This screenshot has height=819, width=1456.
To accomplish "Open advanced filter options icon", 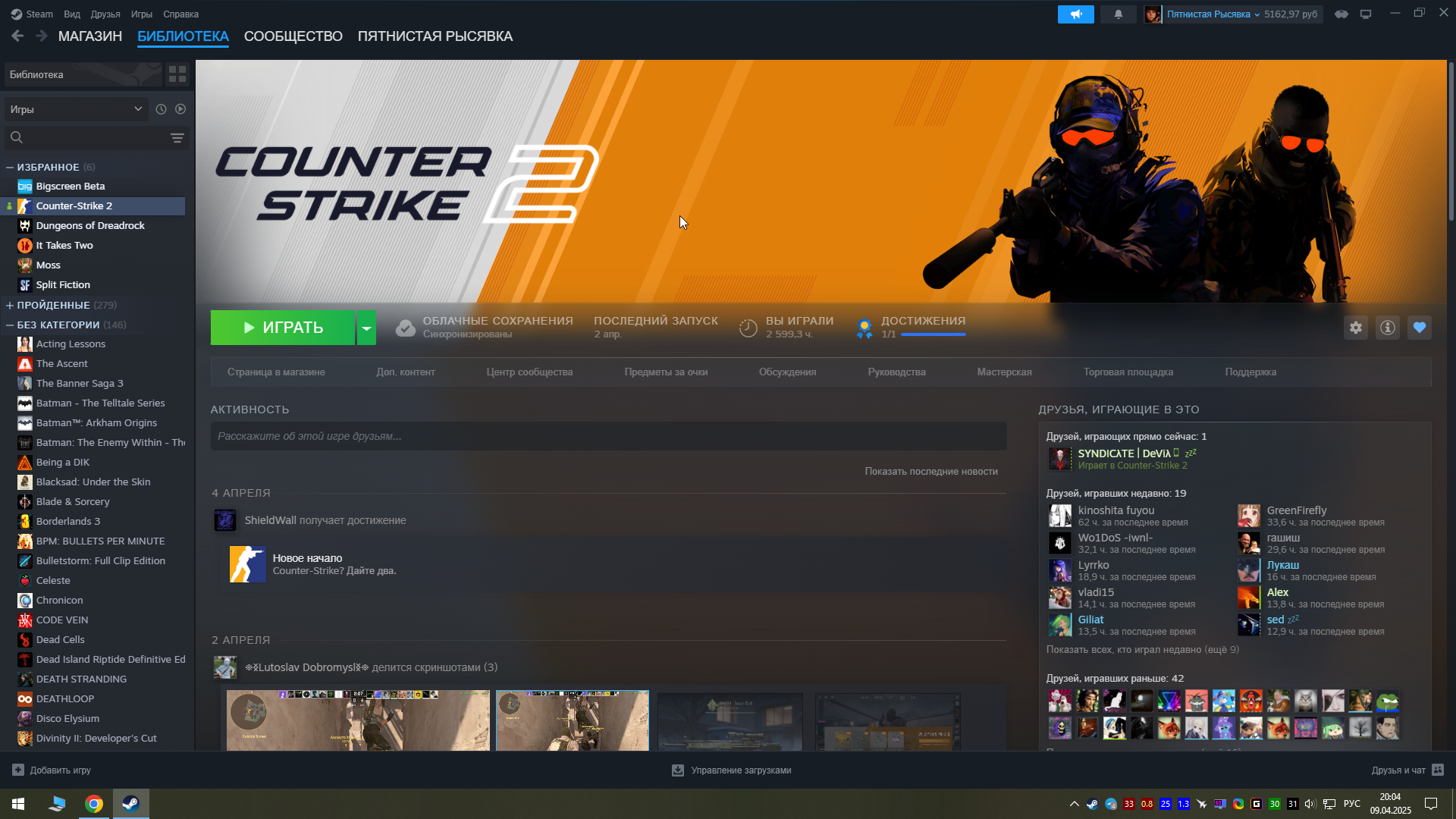I will click(177, 138).
